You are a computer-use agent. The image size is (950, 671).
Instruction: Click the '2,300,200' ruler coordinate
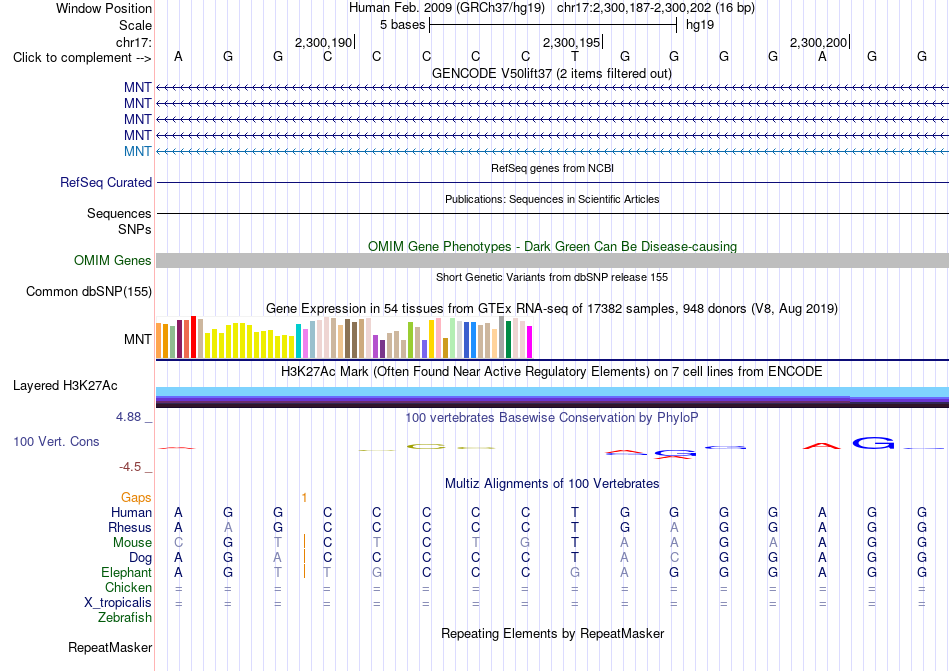(818, 42)
